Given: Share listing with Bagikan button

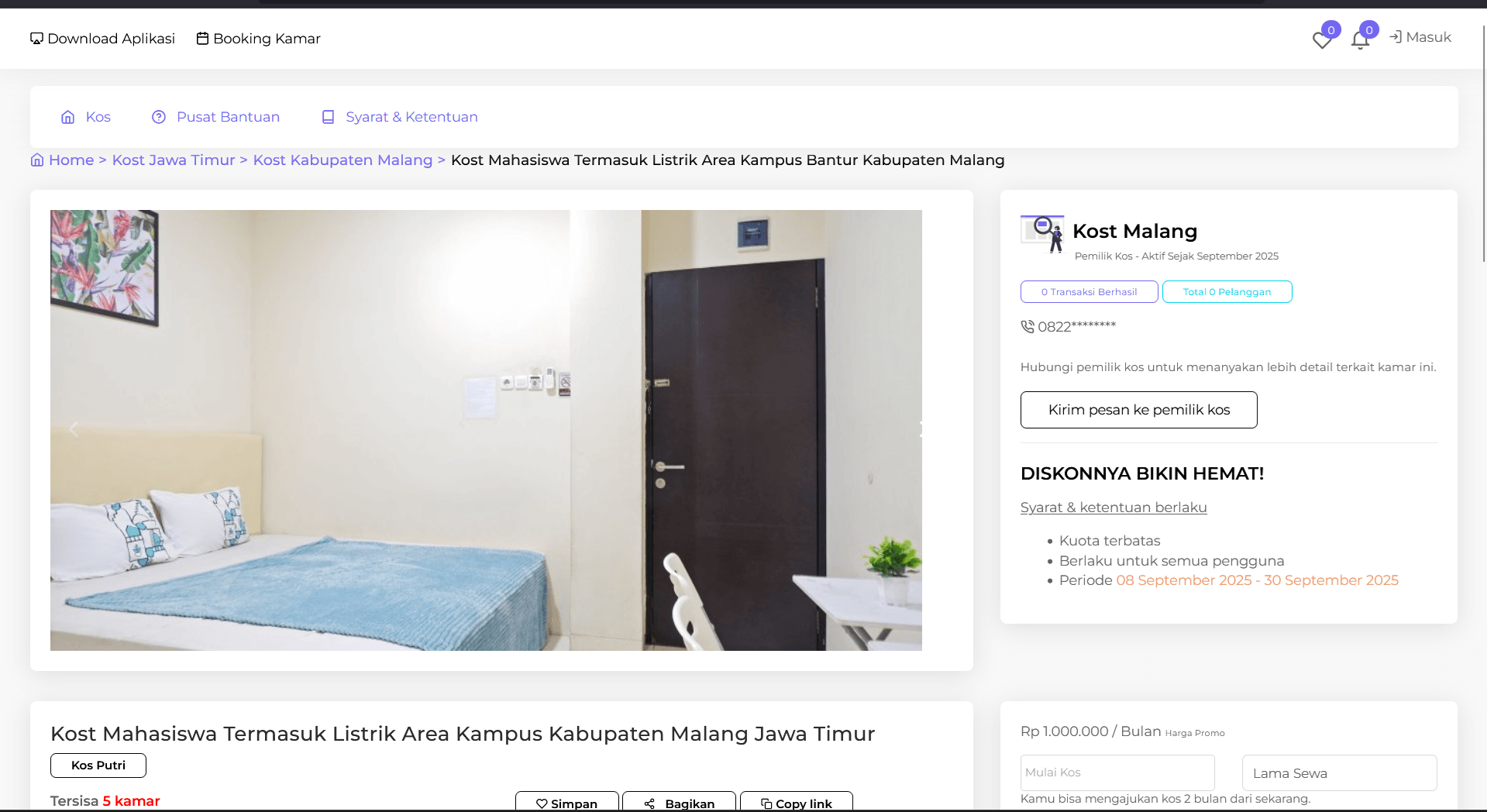Looking at the screenshot, I should (x=679, y=803).
